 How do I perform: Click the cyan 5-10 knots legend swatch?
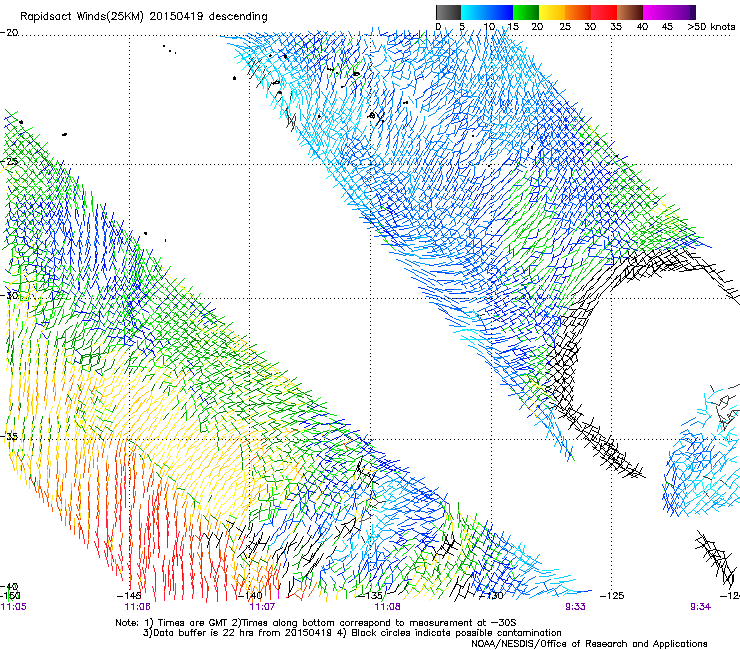(x=473, y=12)
